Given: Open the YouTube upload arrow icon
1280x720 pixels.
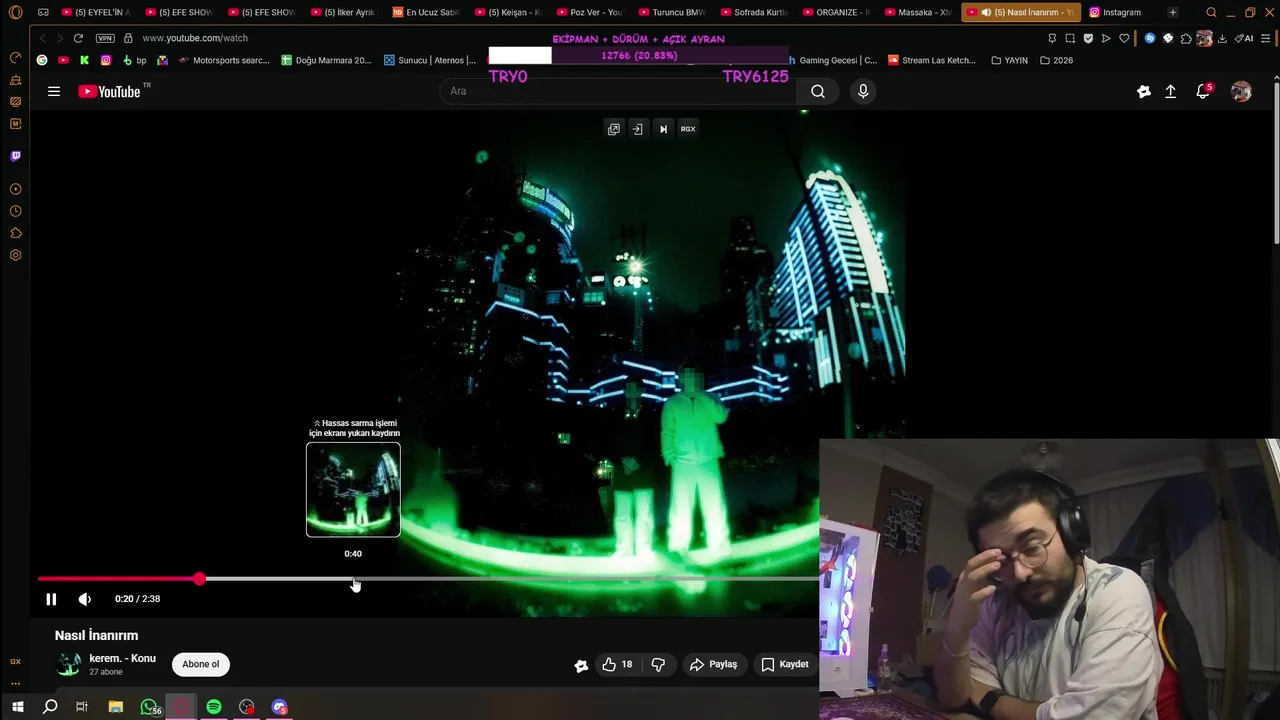Looking at the screenshot, I should point(1170,91).
